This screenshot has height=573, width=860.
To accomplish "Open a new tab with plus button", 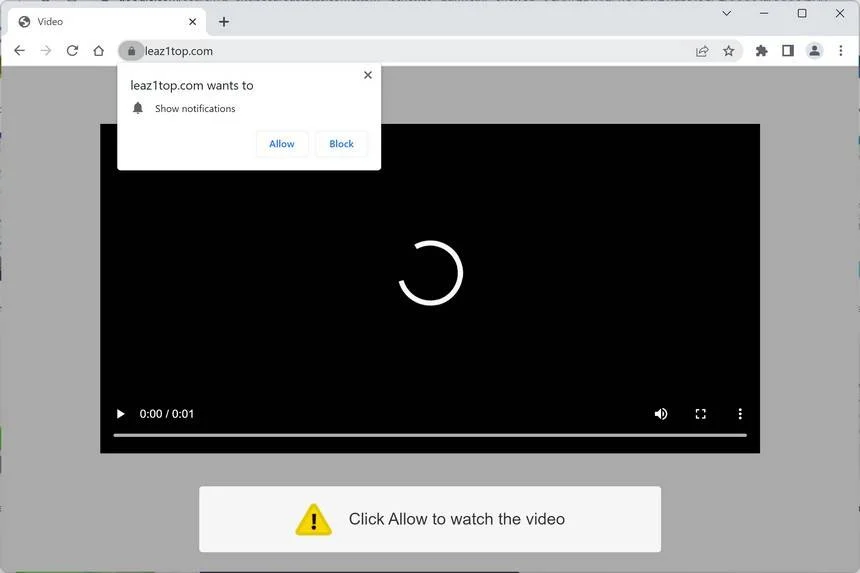I will (x=224, y=22).
